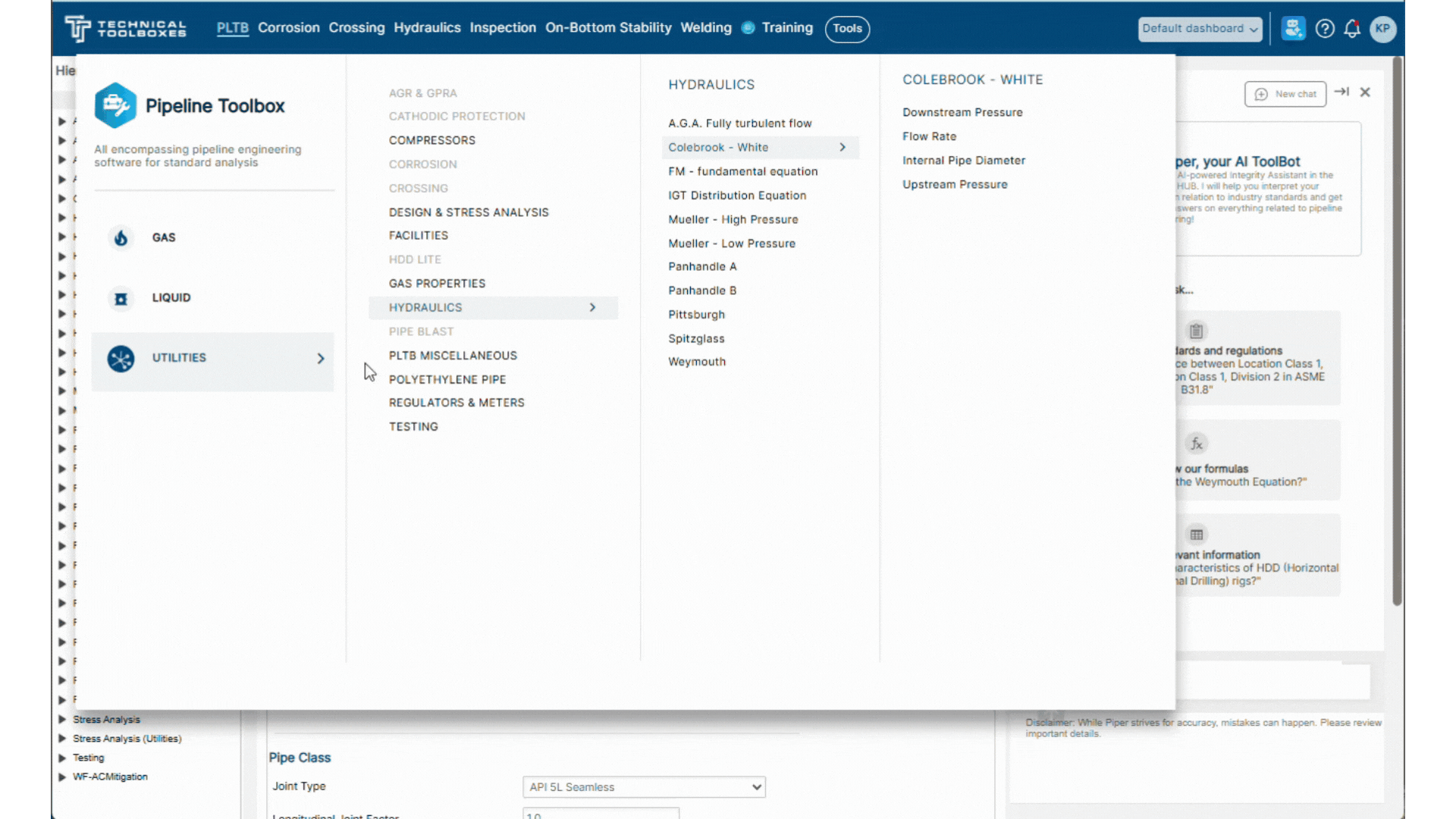Click the Tools button

point(847,29)
